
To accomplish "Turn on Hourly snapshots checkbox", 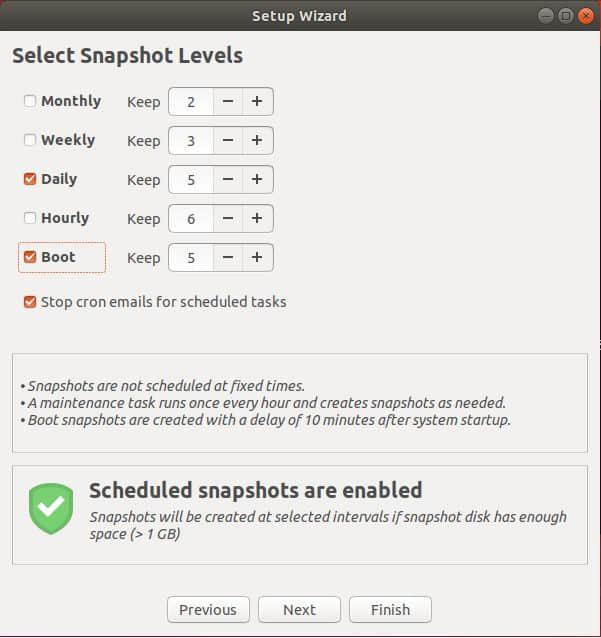I will pyautogui.click(x=30, y=218).
